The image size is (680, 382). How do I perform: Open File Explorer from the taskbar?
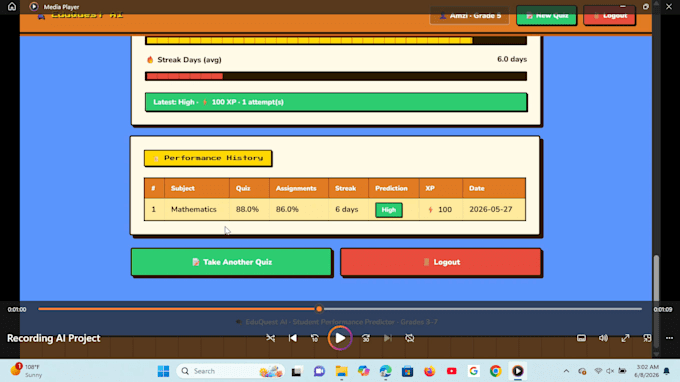point(341,371)
